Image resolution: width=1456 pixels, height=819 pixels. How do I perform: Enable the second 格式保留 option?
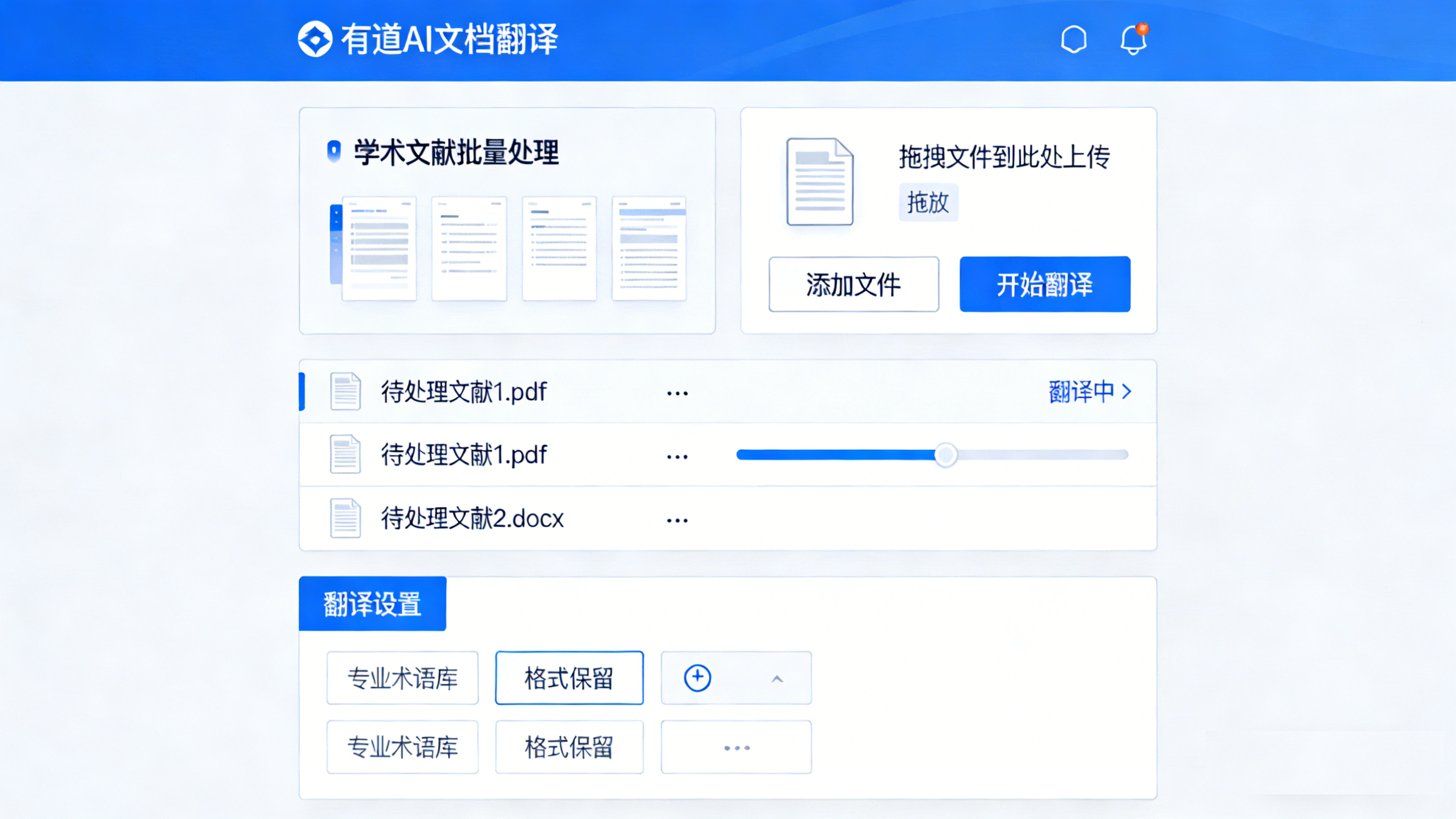point(569,746)
